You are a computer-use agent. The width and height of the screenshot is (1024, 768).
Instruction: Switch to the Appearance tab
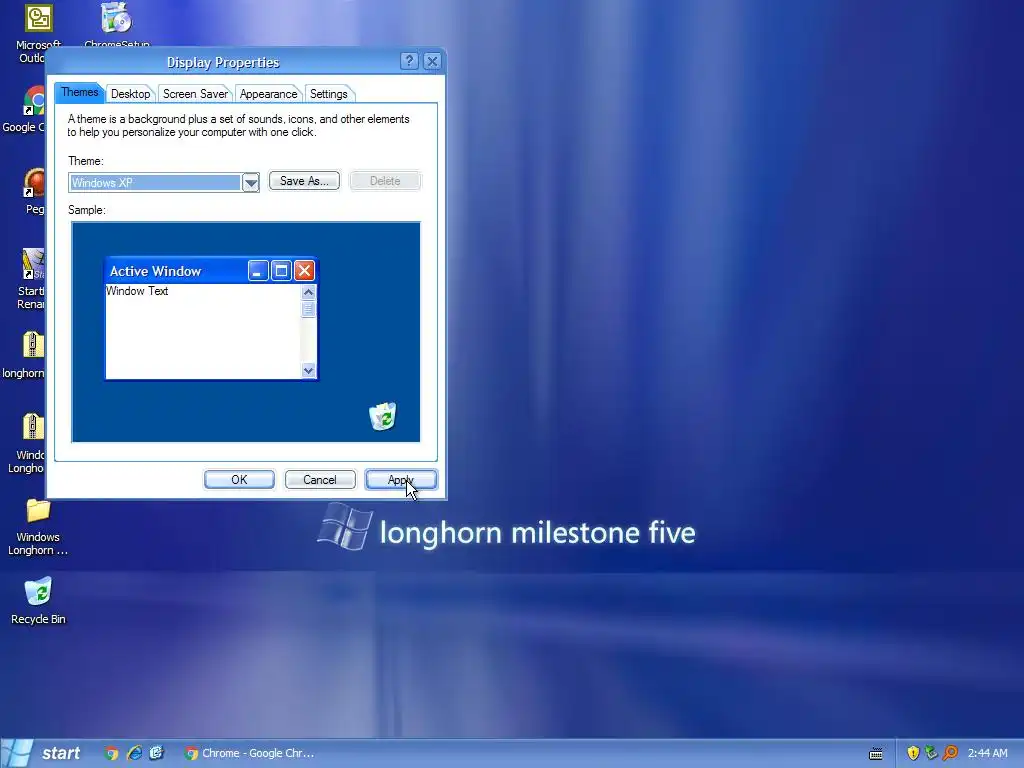click(268, 94)
